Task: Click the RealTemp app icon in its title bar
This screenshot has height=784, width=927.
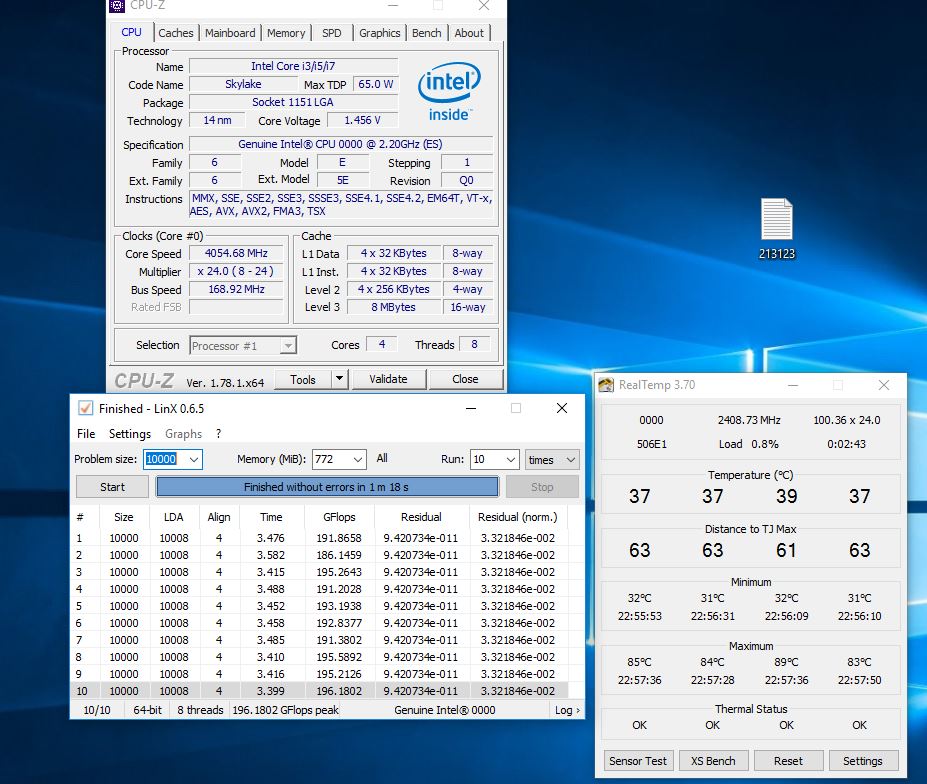Action: click(x=606, y=385)
